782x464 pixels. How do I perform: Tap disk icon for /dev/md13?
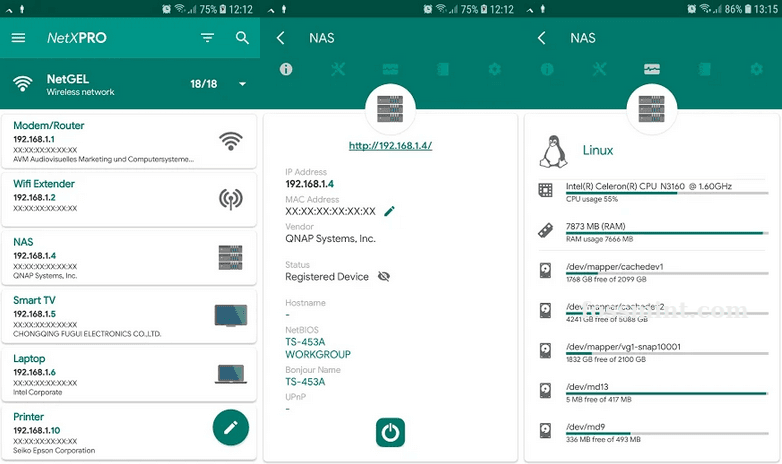546,390
